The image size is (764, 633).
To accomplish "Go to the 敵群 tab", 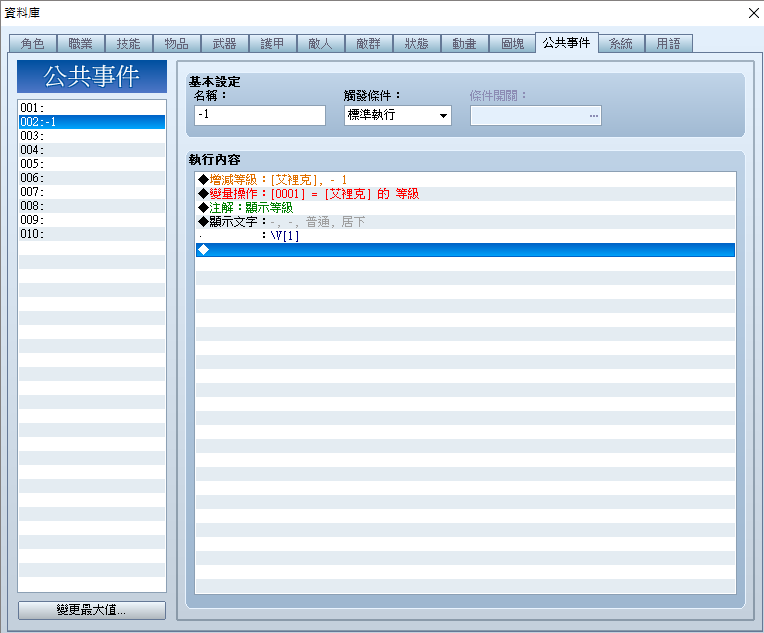I will [368, 43].
